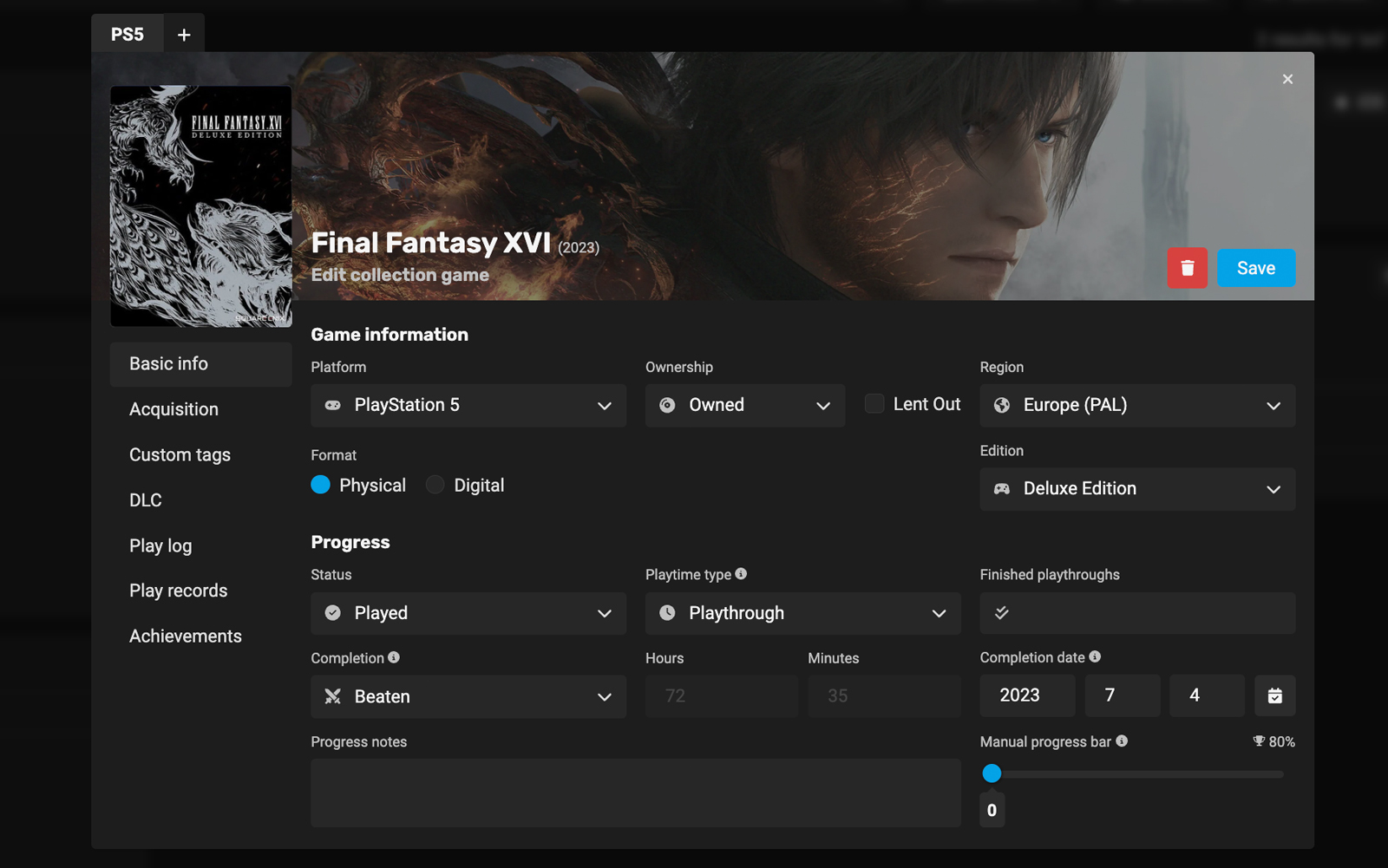Expand the Region dropdown set to Europe (PAL)

click(x=1137, y=405)
